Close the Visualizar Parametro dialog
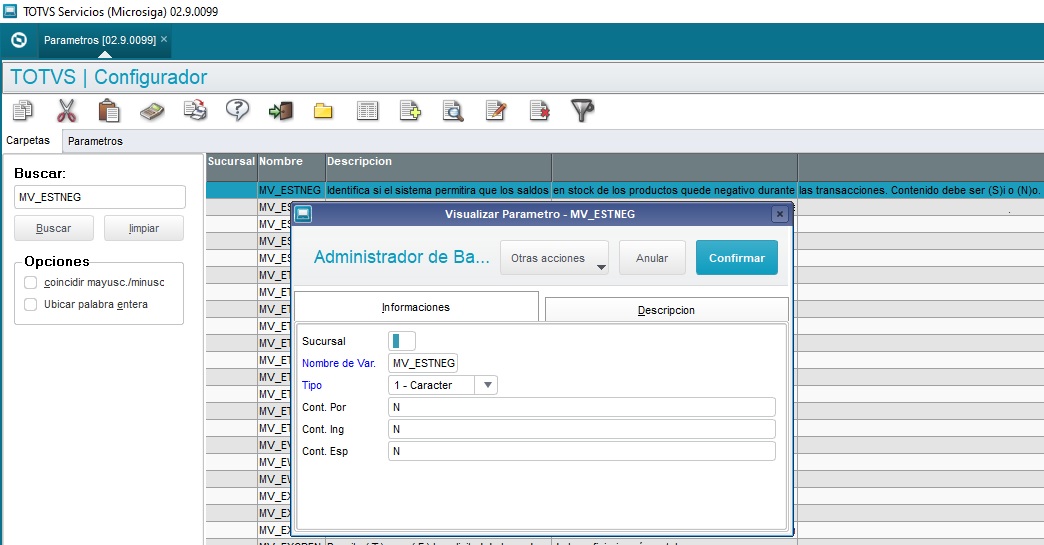Viewport: 1044px width, 545px height. [780, 214]
